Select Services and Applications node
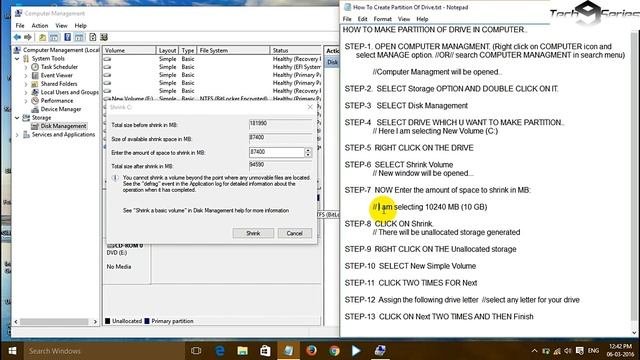 pos(63,135)
